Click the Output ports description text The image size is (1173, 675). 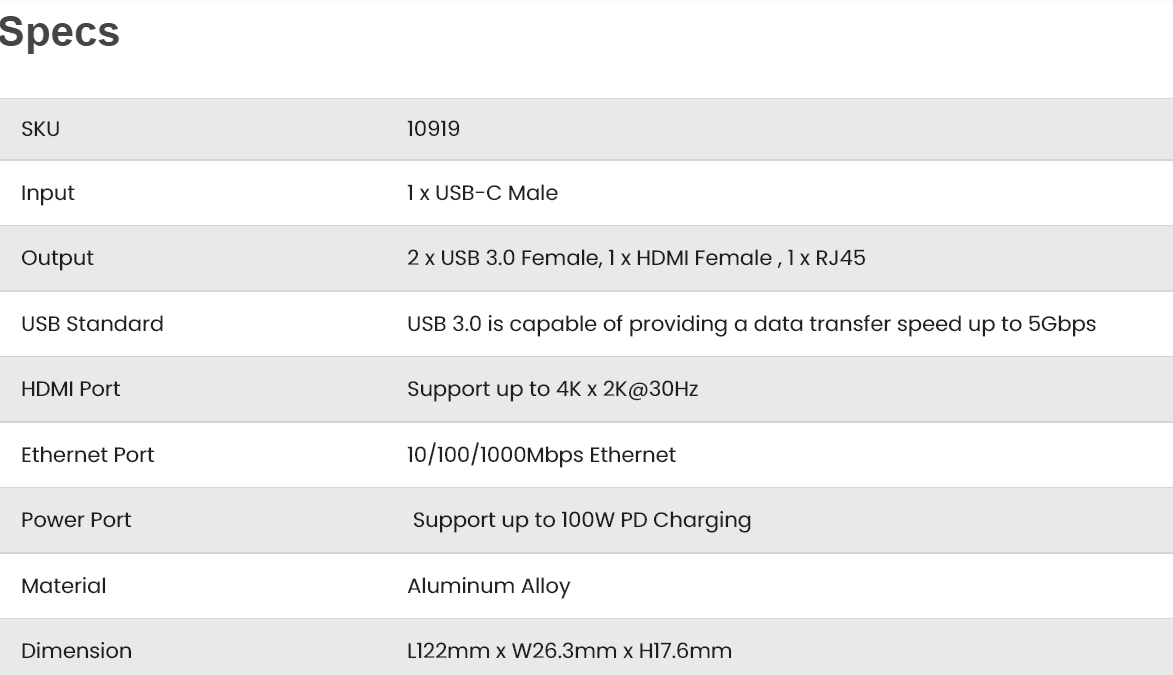[636, 258]
